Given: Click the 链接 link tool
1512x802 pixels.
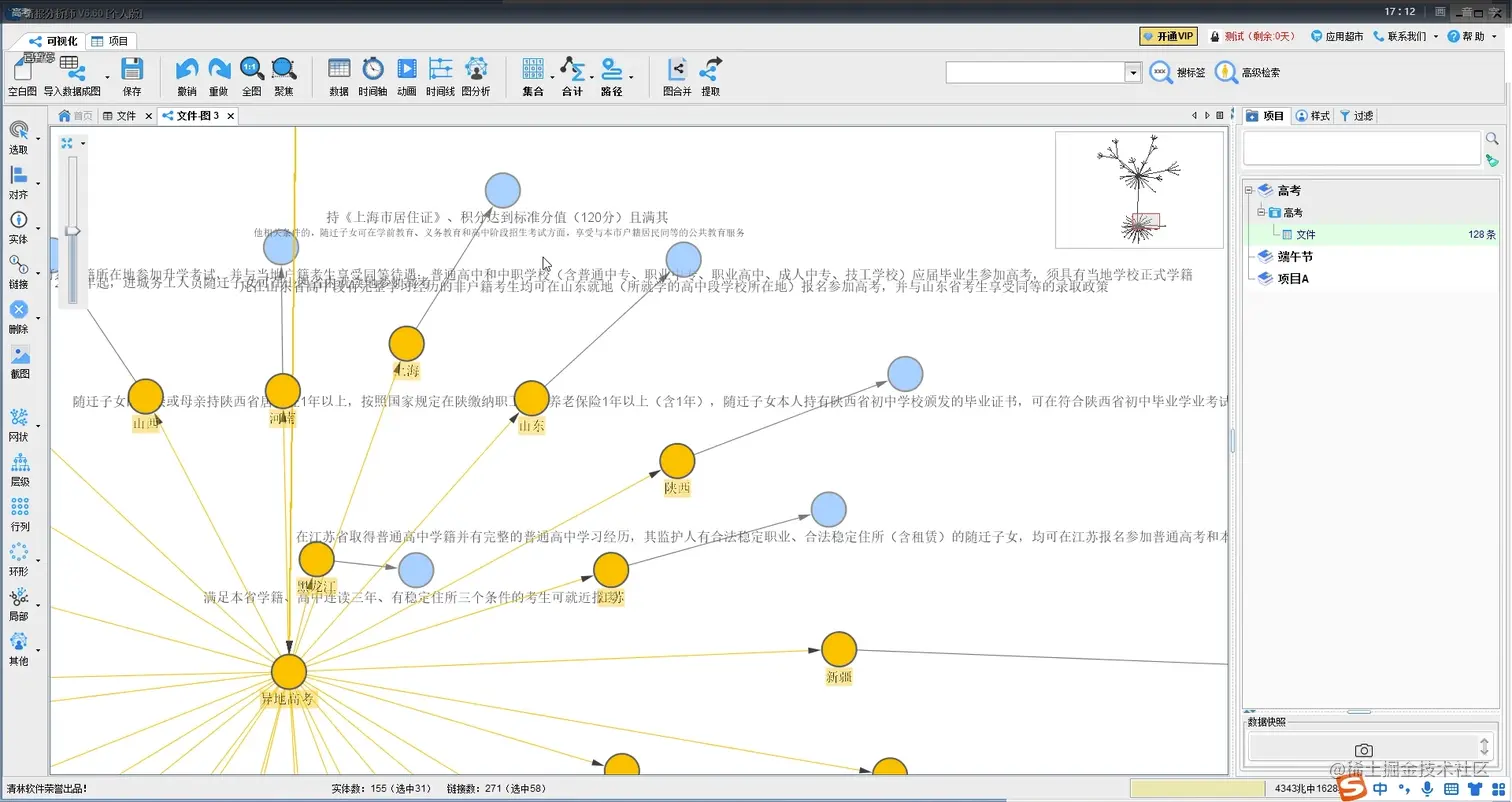Looking at the screenshot, I should 18,272.
